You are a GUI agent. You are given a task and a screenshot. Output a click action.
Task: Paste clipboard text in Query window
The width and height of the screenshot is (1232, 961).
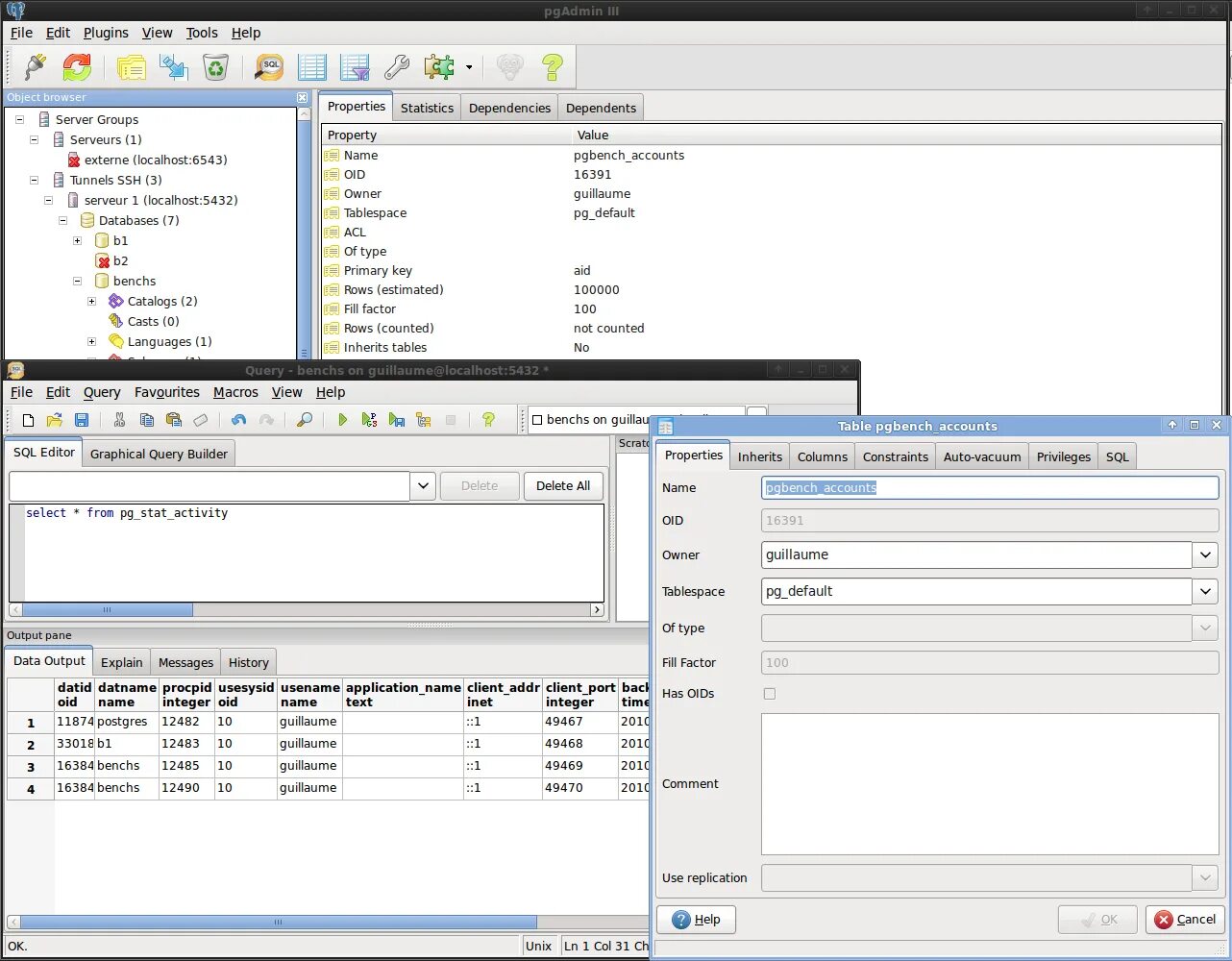click(x=174, y=420)
